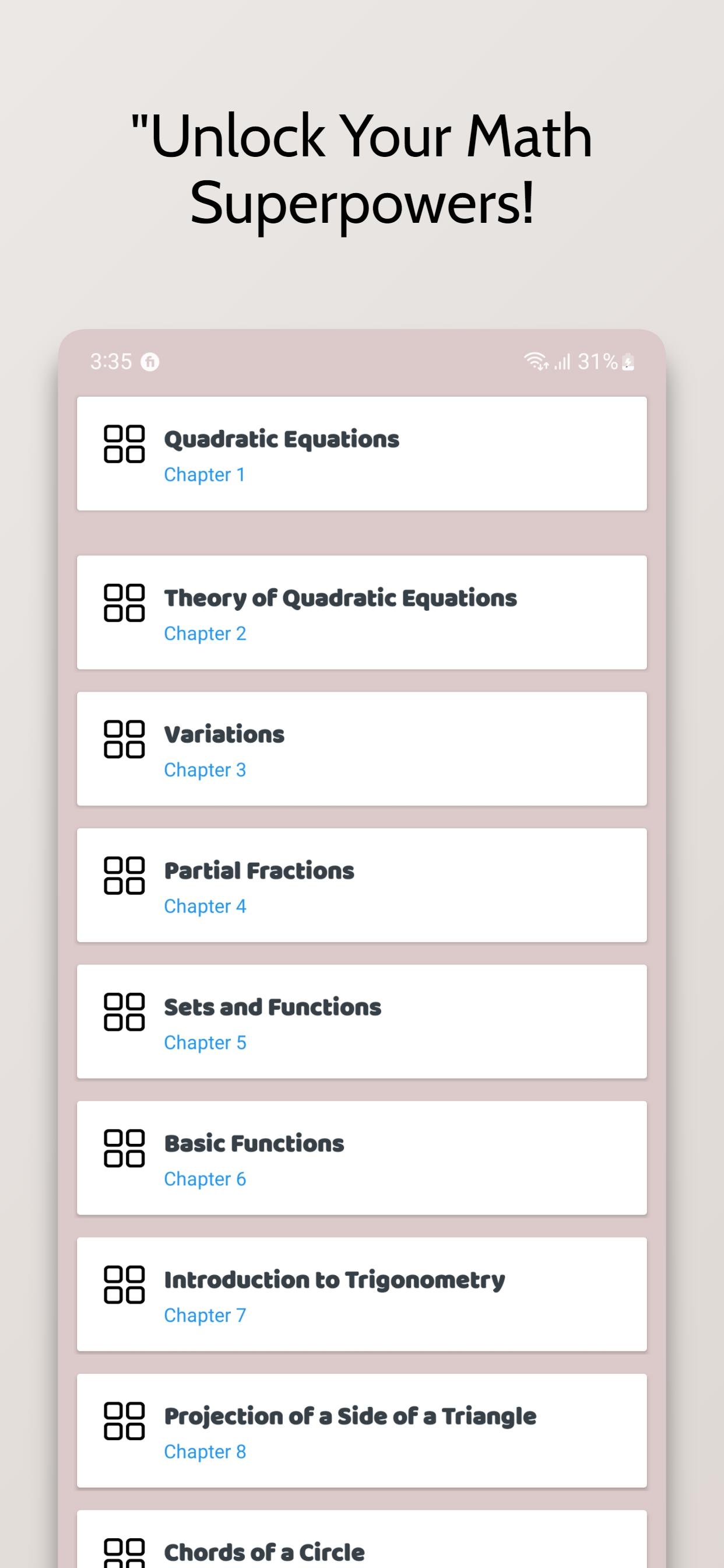Open the Chapter 5 link
Viewport: 724px width, 1568px height.
[x=205, y=1042]
